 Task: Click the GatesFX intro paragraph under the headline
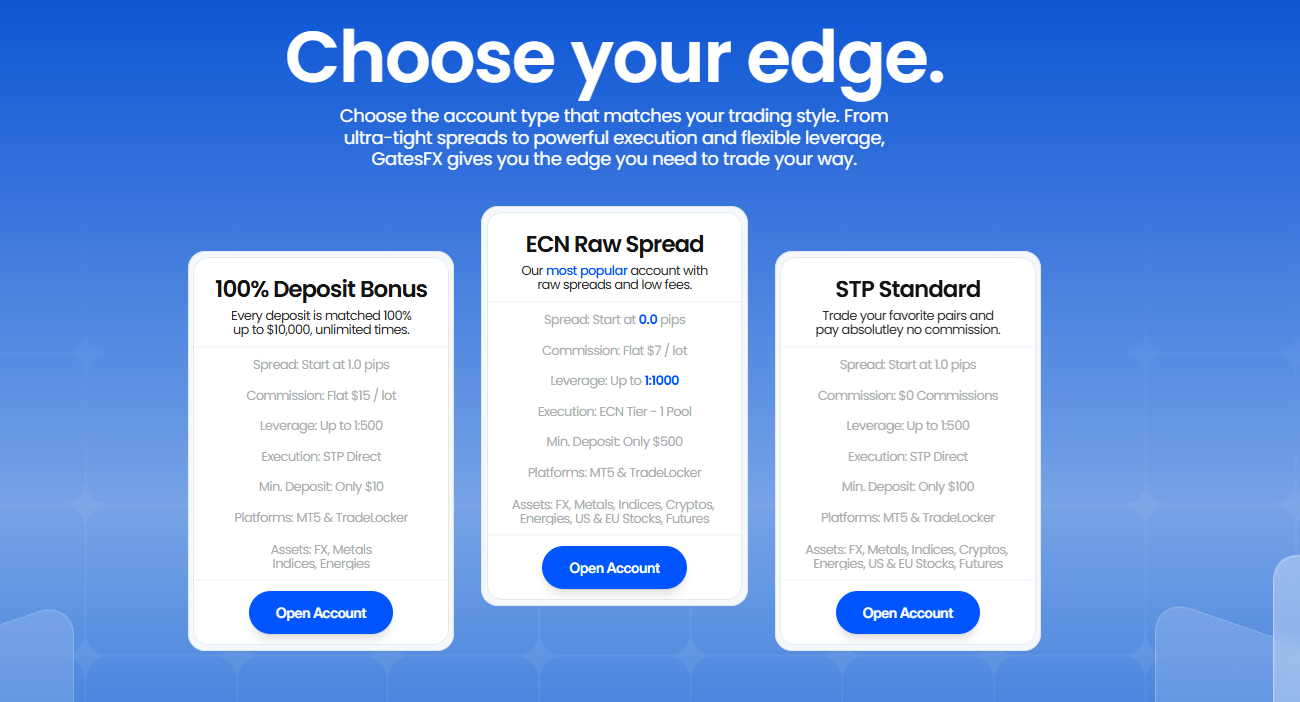pos(614,137)
